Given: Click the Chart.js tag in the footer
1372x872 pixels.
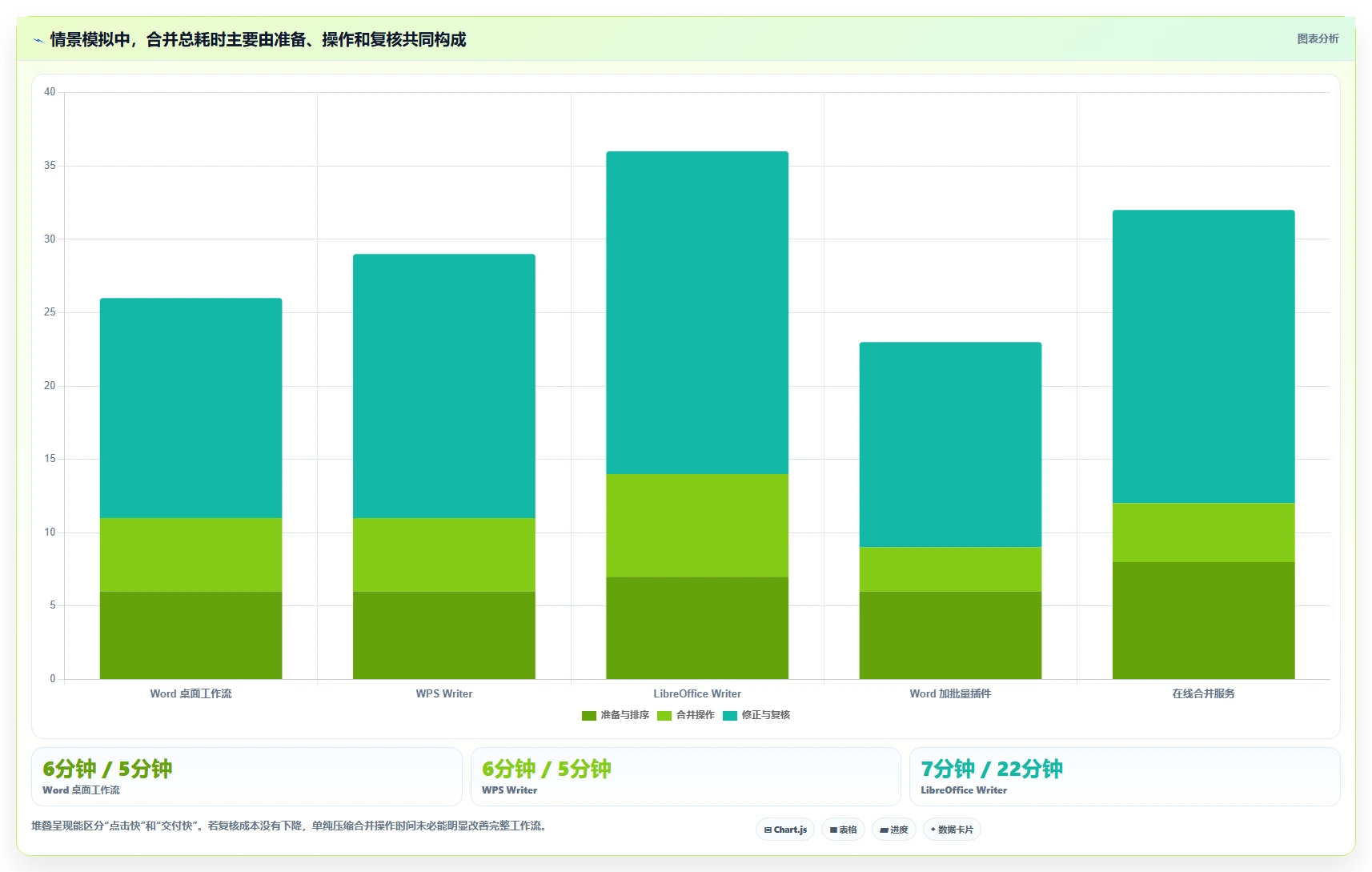Looking at the screenshot, I should click(785, 830).
